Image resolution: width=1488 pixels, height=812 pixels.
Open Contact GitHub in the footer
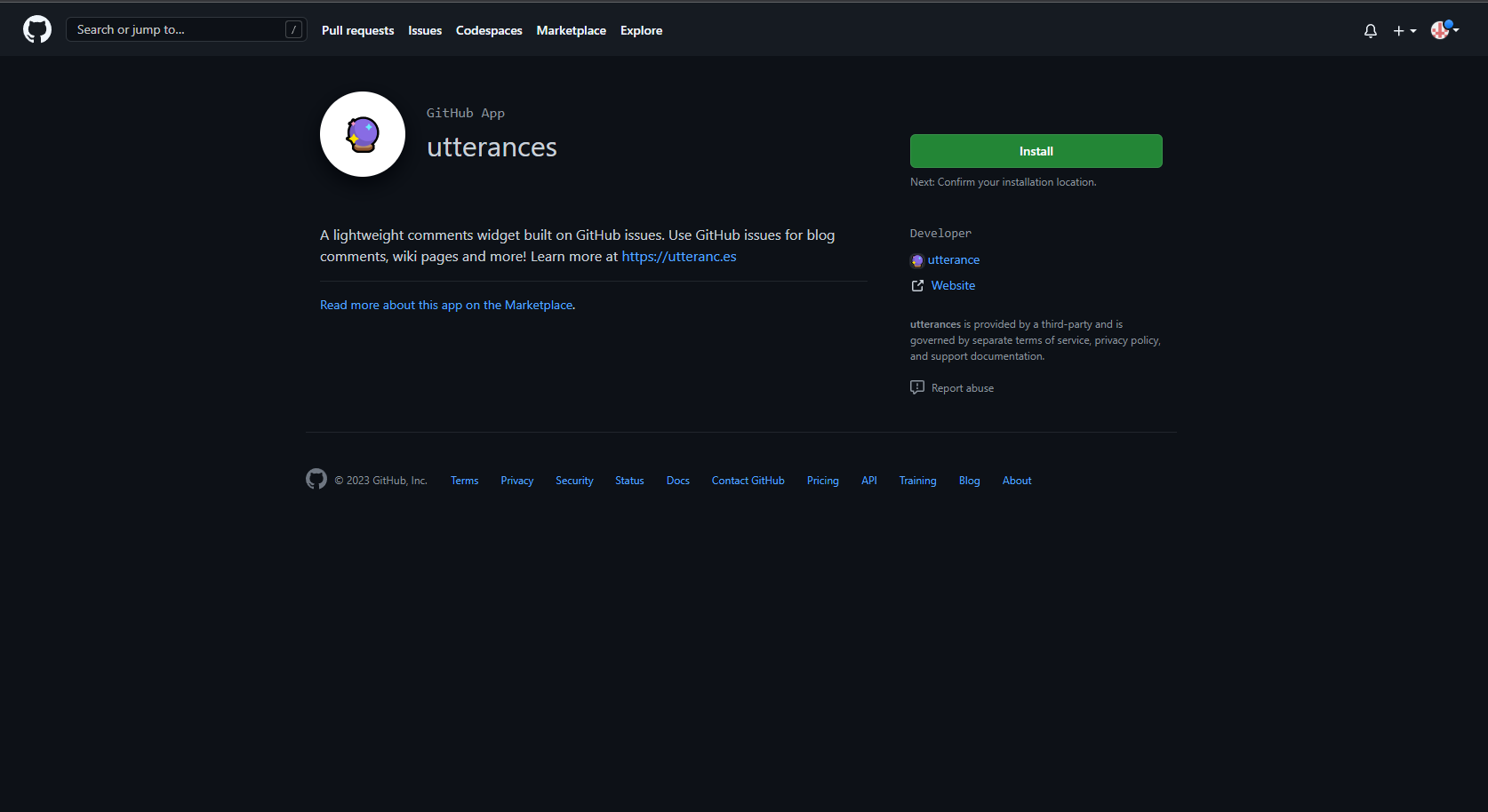click(x=748, y=481)
